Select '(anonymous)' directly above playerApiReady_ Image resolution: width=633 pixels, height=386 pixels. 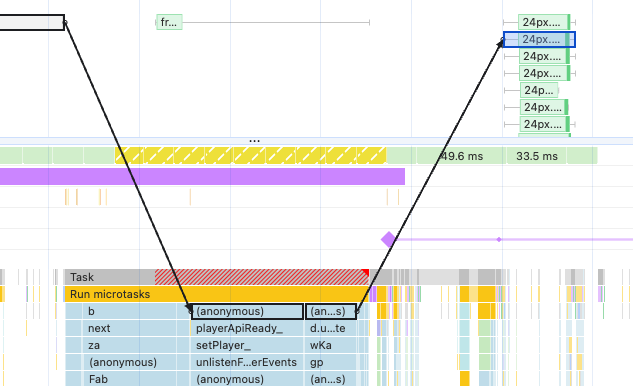pos(247,311)
